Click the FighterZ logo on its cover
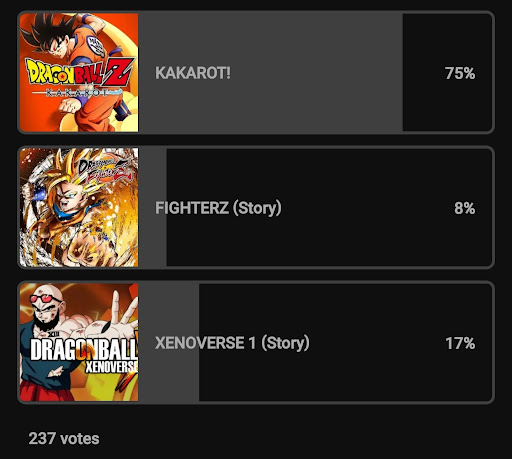The image size is (512, 459). [104, 170]
